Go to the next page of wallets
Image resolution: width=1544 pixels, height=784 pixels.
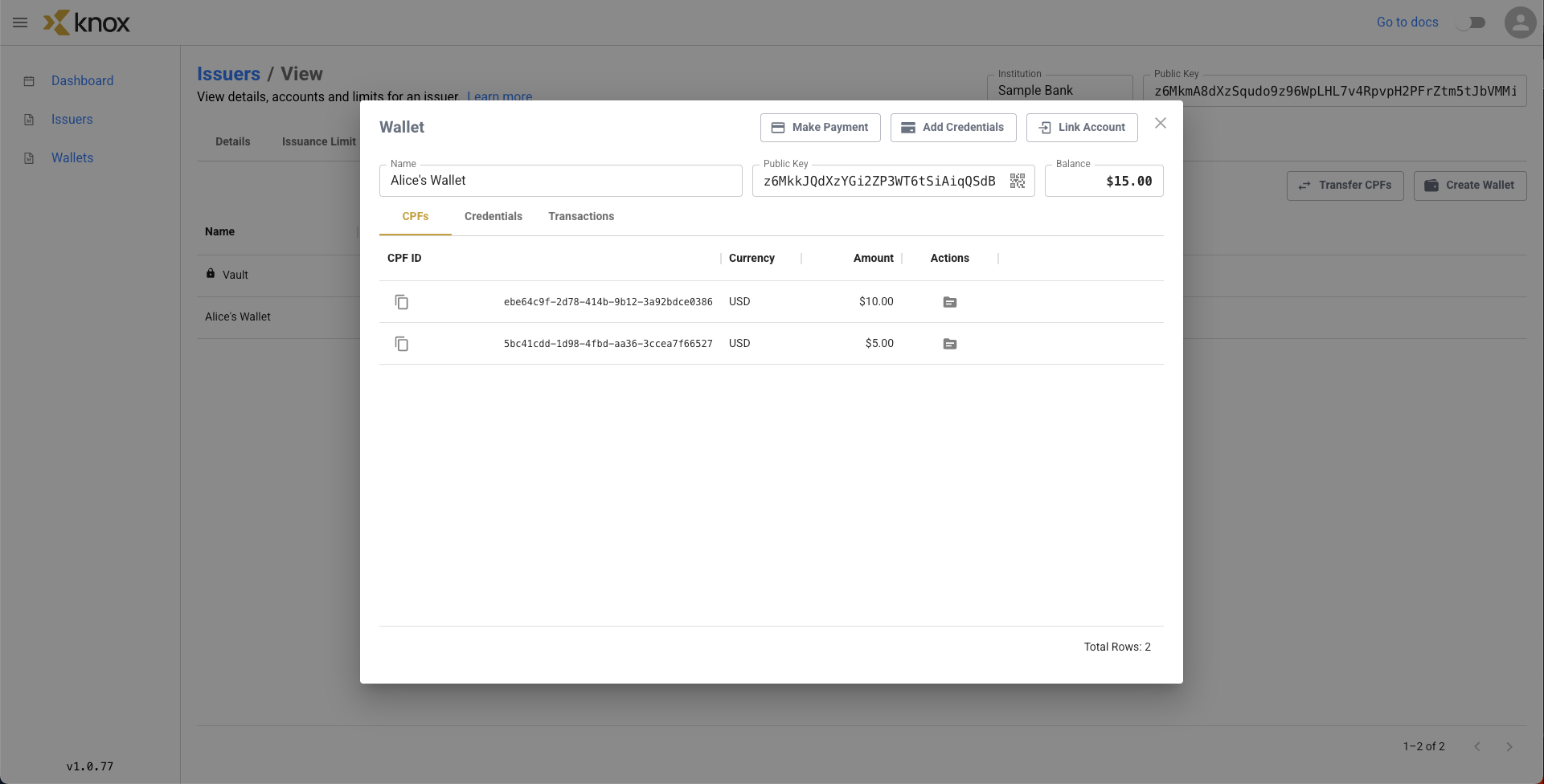(1509, 746)
